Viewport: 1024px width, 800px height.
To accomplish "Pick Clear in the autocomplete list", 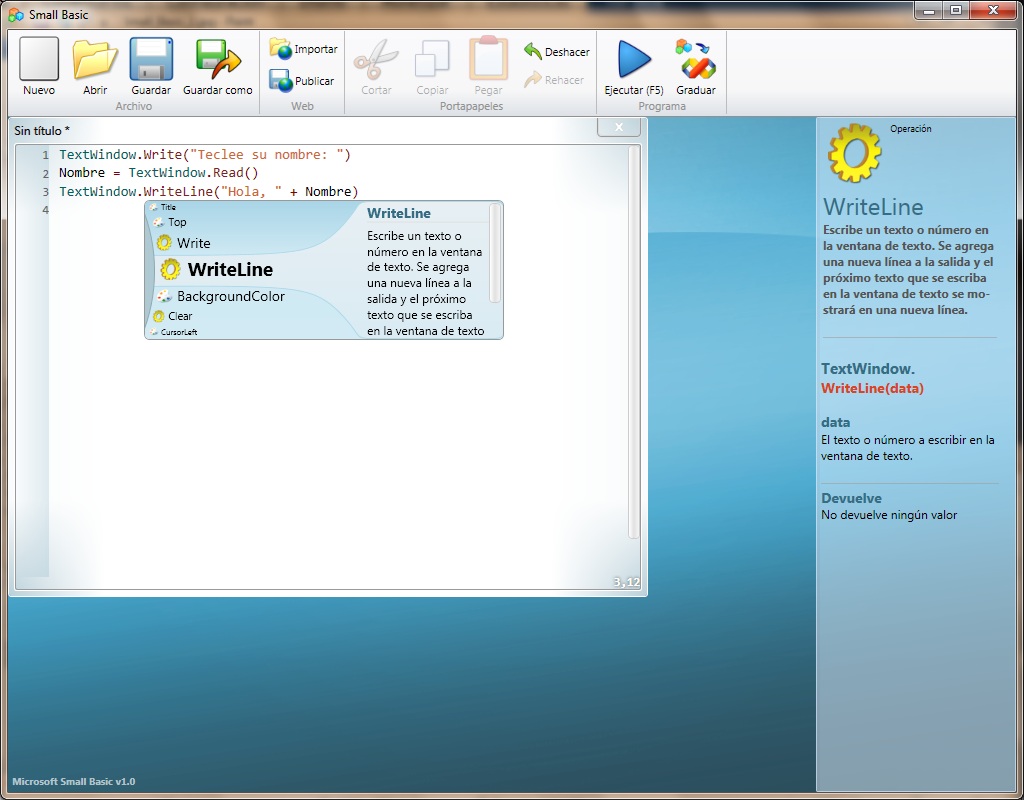I will 180,316.
